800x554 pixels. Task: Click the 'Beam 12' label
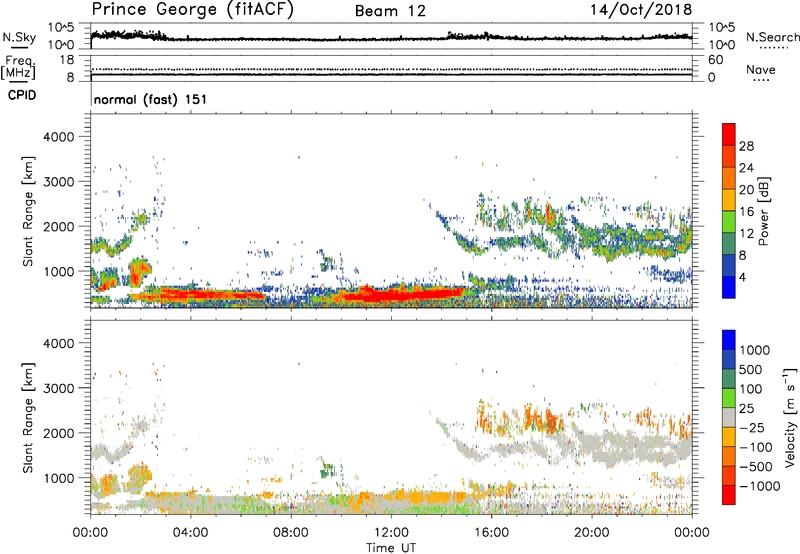click(x=390, y=11)
